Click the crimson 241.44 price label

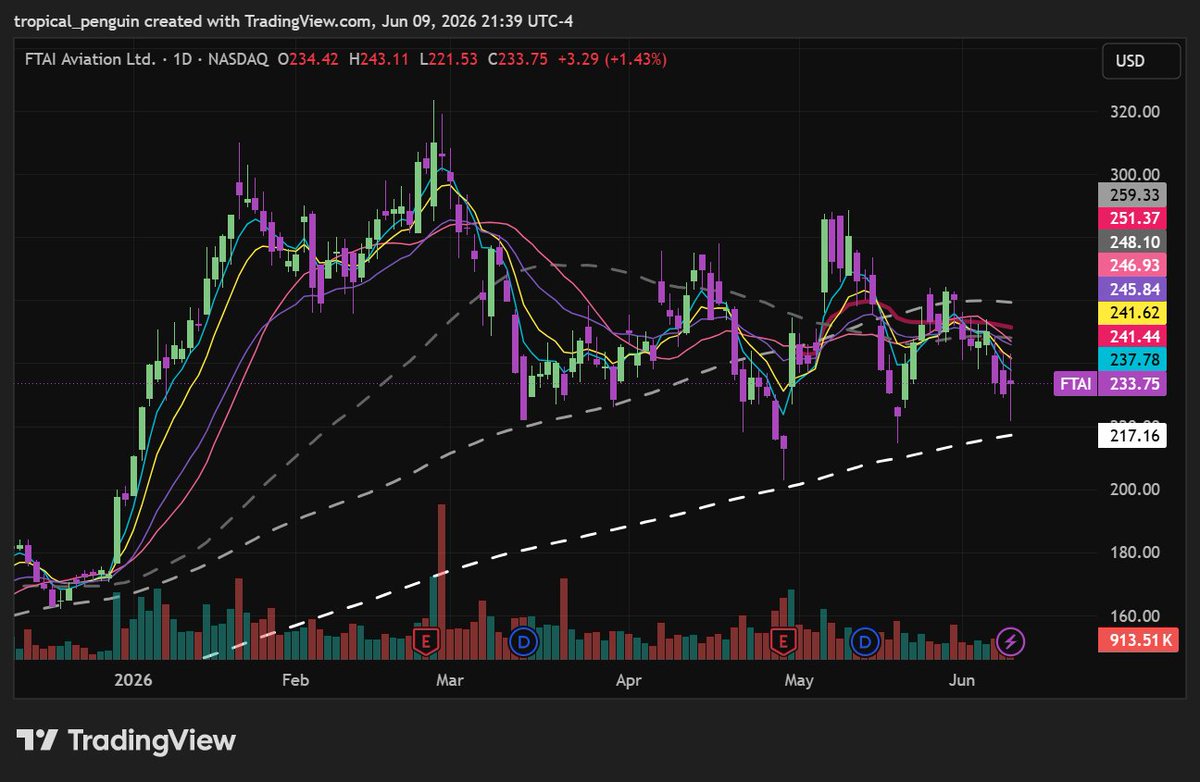(x=1132, y=336)
